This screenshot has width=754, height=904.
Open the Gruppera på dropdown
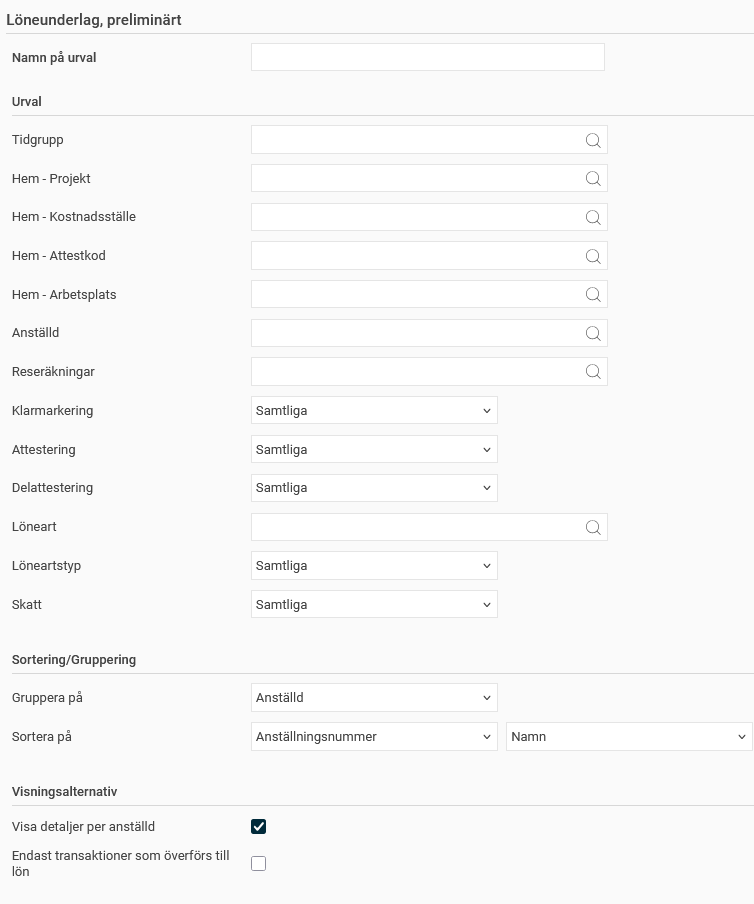coord(374,698)
